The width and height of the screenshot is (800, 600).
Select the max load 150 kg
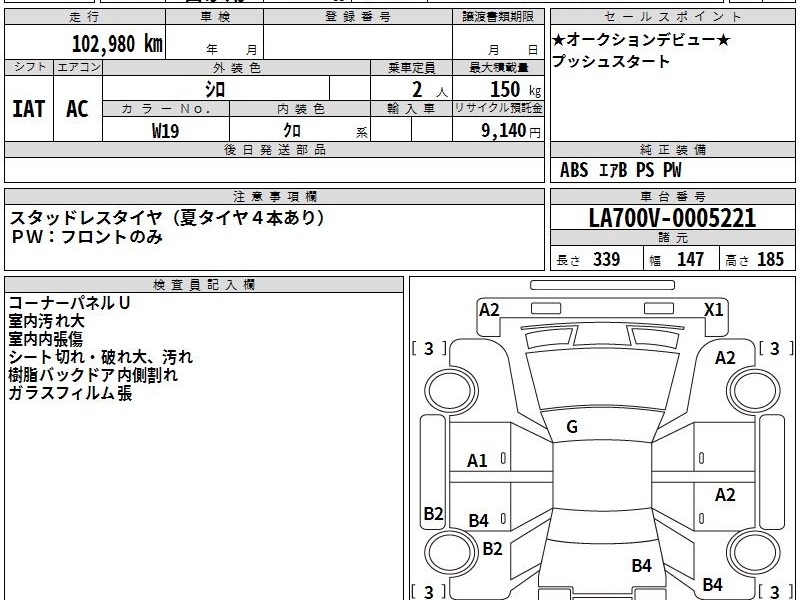[515, 90]
